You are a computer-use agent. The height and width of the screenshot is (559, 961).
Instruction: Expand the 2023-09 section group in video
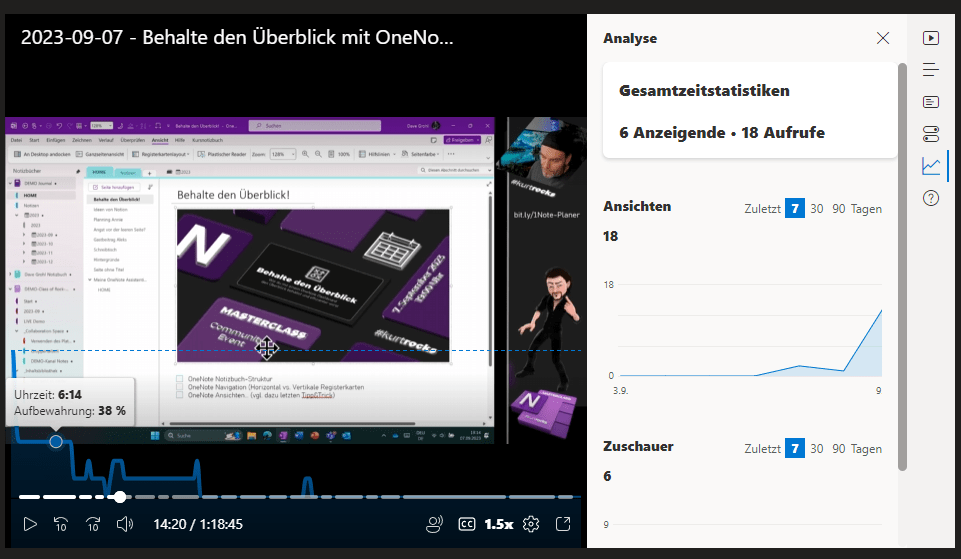[24, 235]
